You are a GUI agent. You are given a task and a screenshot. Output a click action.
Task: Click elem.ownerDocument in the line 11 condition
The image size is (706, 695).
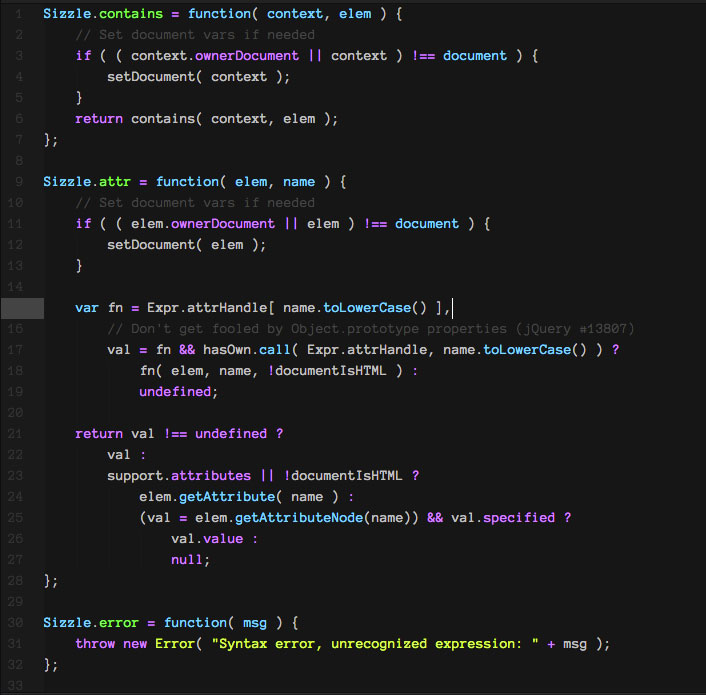tap(203, 224)
